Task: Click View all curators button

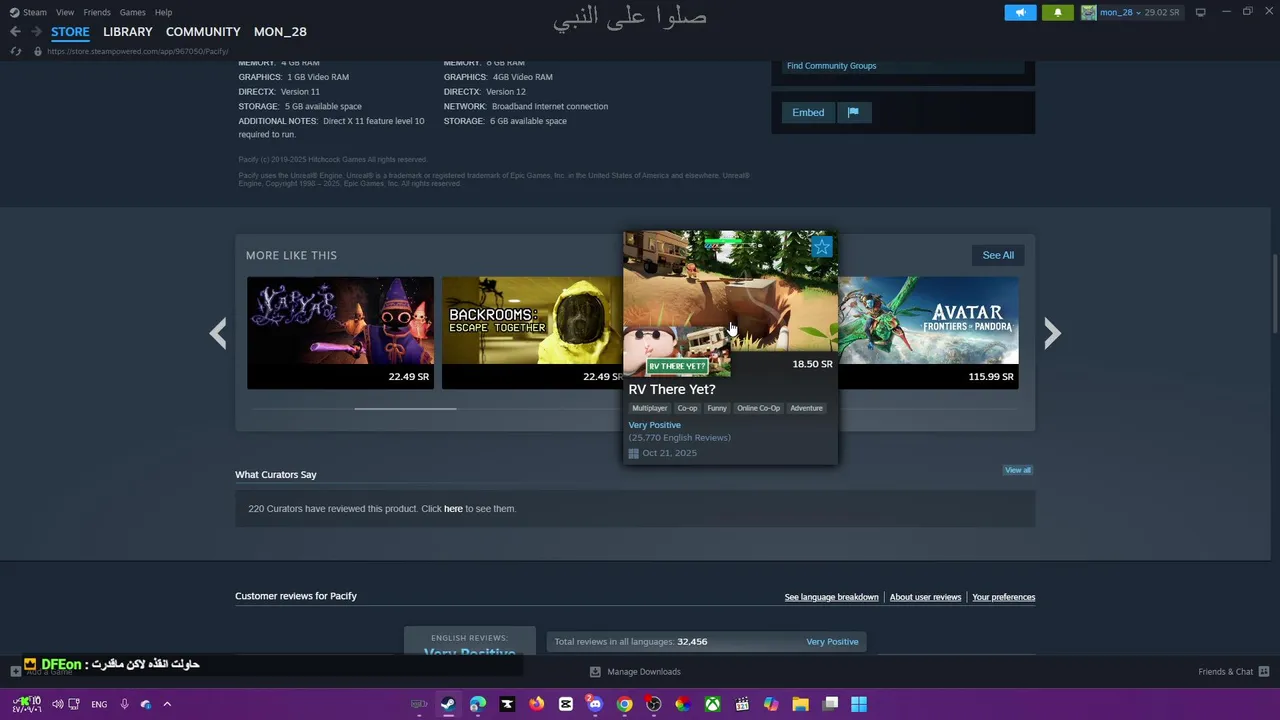Action: (x=1018, y=470)
